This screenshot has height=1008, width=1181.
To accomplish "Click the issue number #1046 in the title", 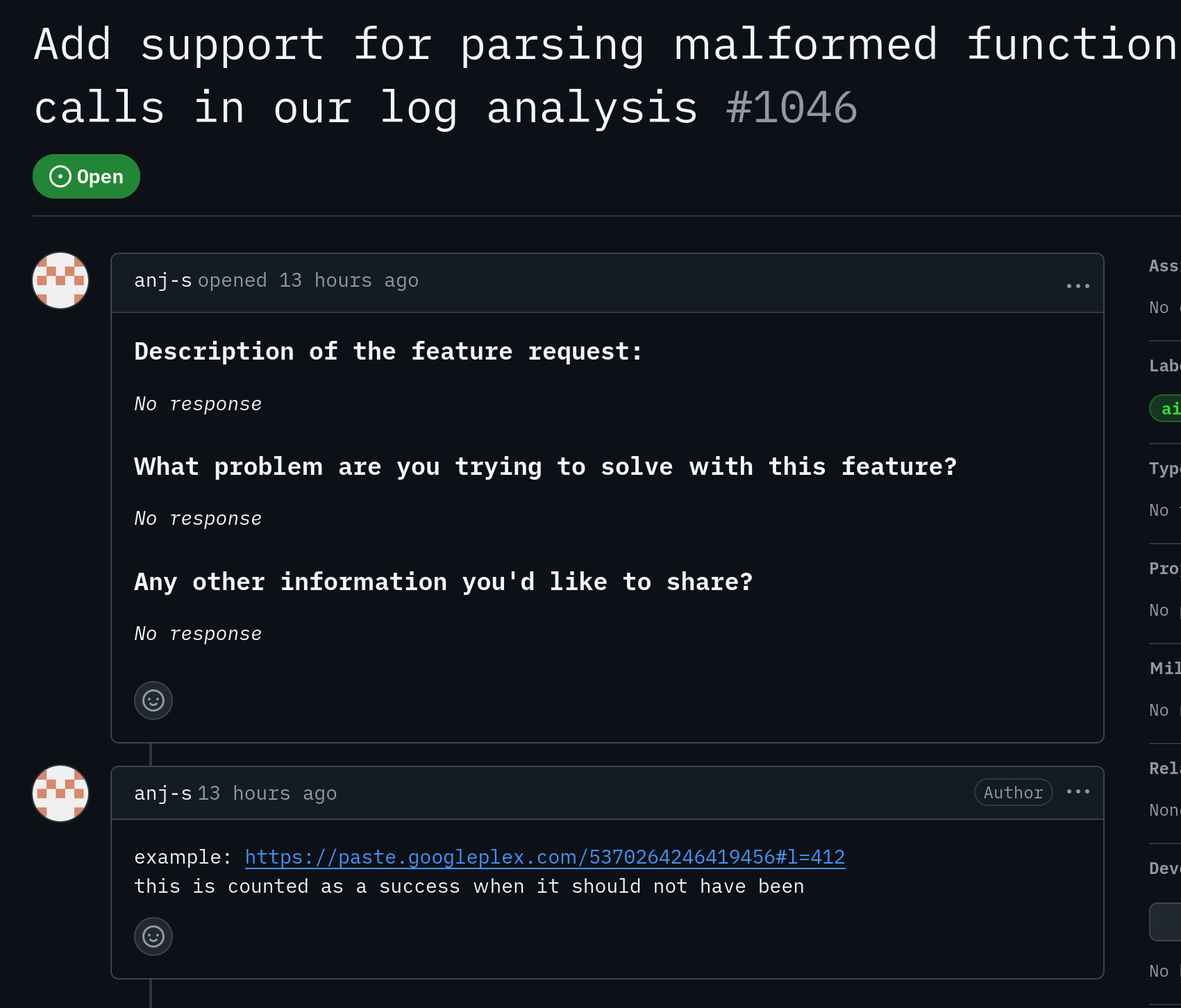I will click(791, 108).
